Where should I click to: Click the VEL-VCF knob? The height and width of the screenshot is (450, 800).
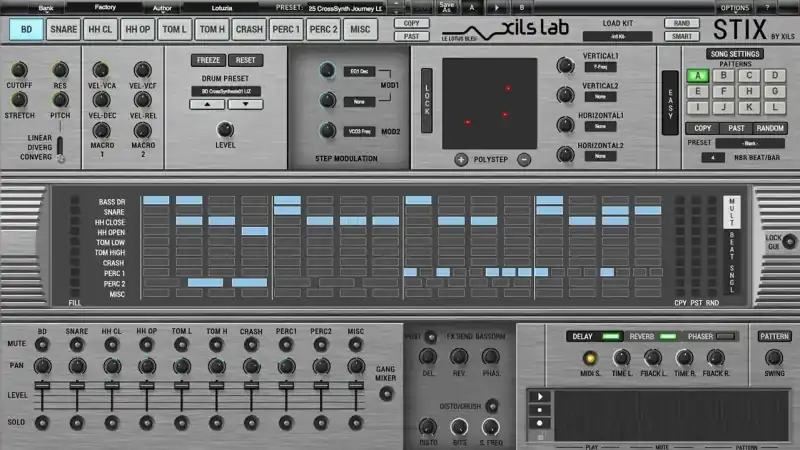(x=142, y=70)
